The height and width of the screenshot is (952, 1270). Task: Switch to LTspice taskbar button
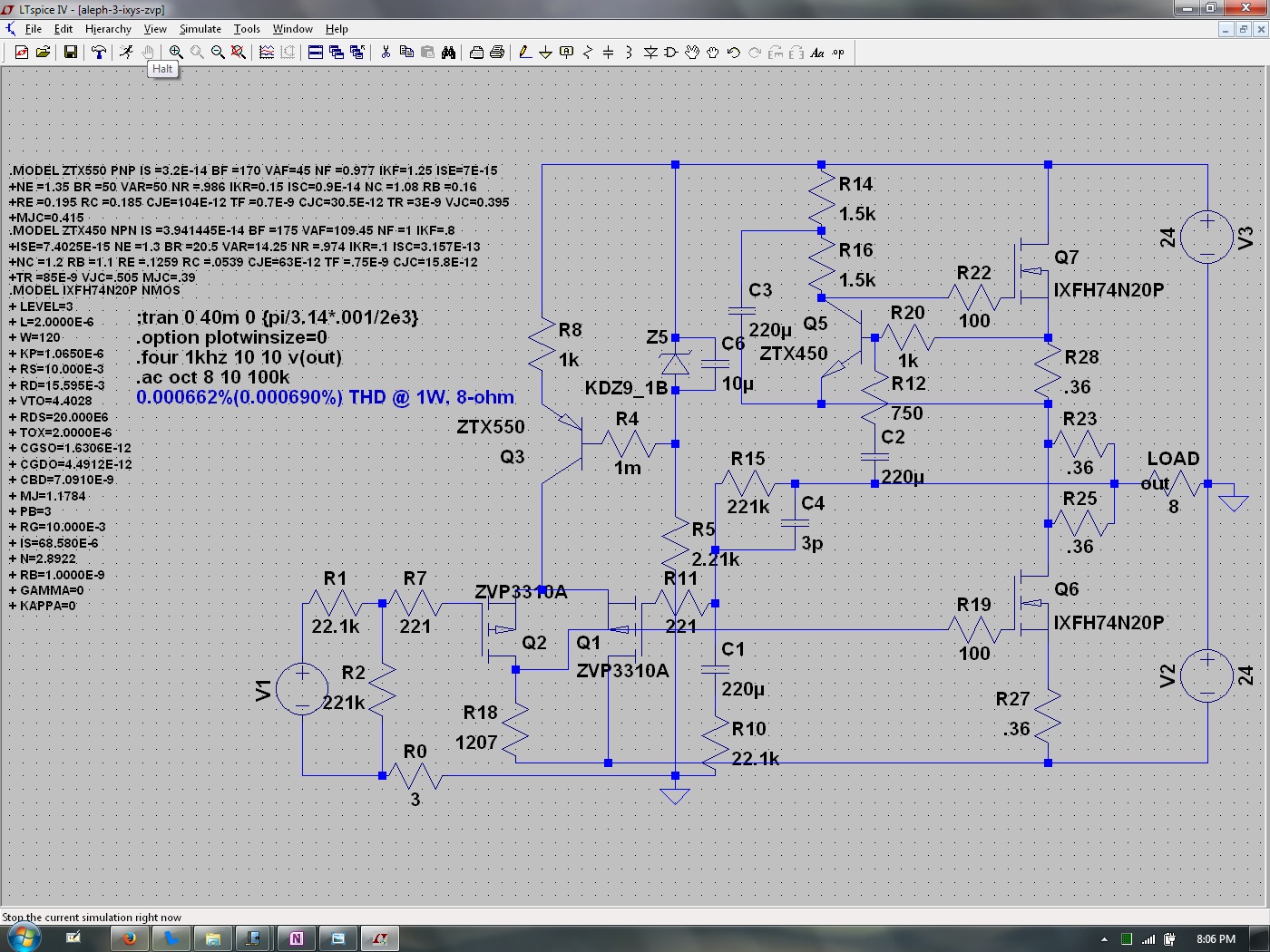(379, 938)
